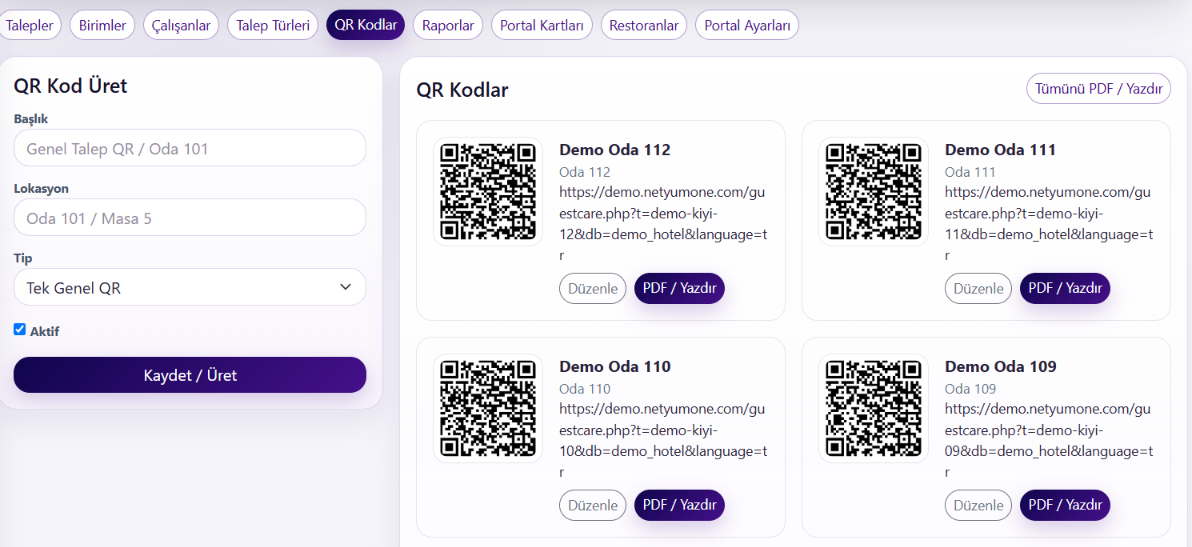The image size is (1192, 547).
Task: Click the Tümünü PDF / Yazdır button
Action: point(1098,88)
